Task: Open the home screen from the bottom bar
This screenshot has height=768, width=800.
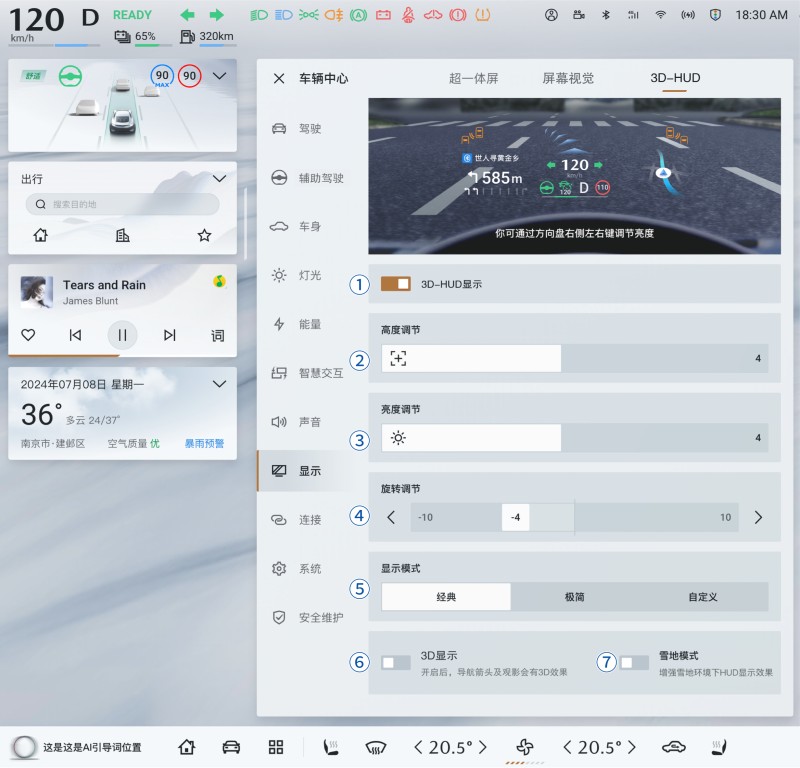Action: [x=187, y=747]
